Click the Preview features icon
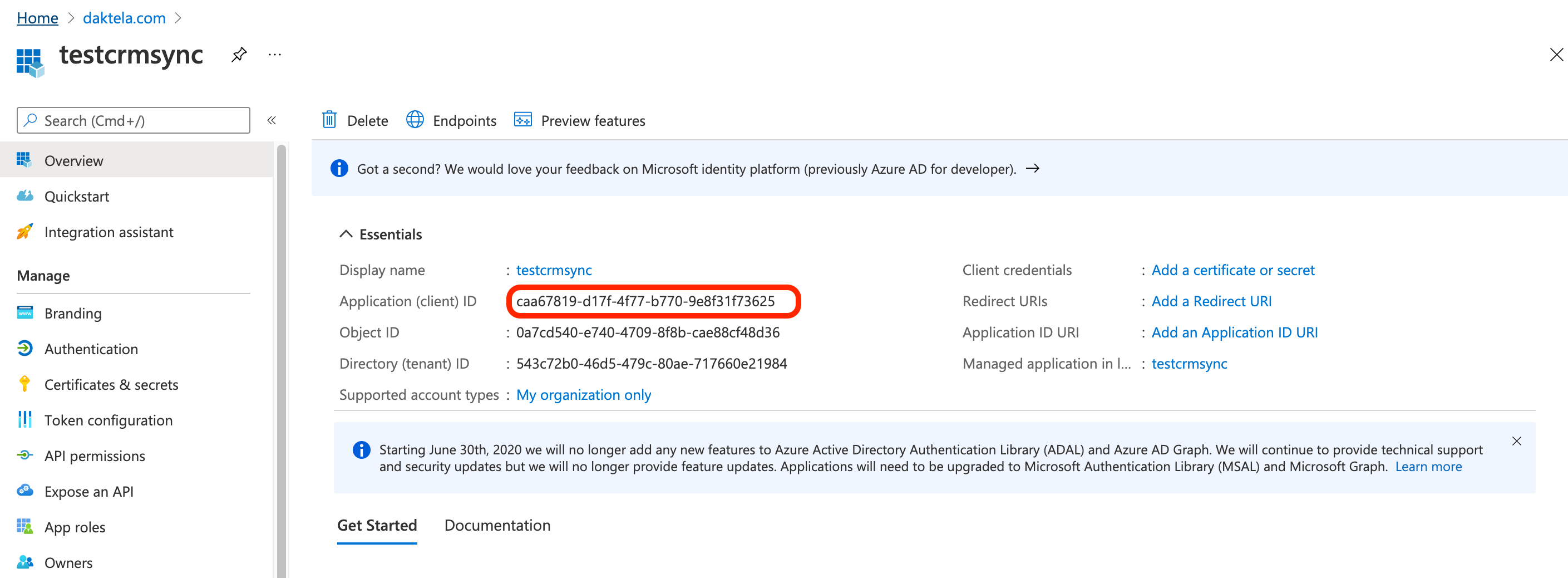Viewport: 1568px width, 578px height. click(x=524, y=120)
